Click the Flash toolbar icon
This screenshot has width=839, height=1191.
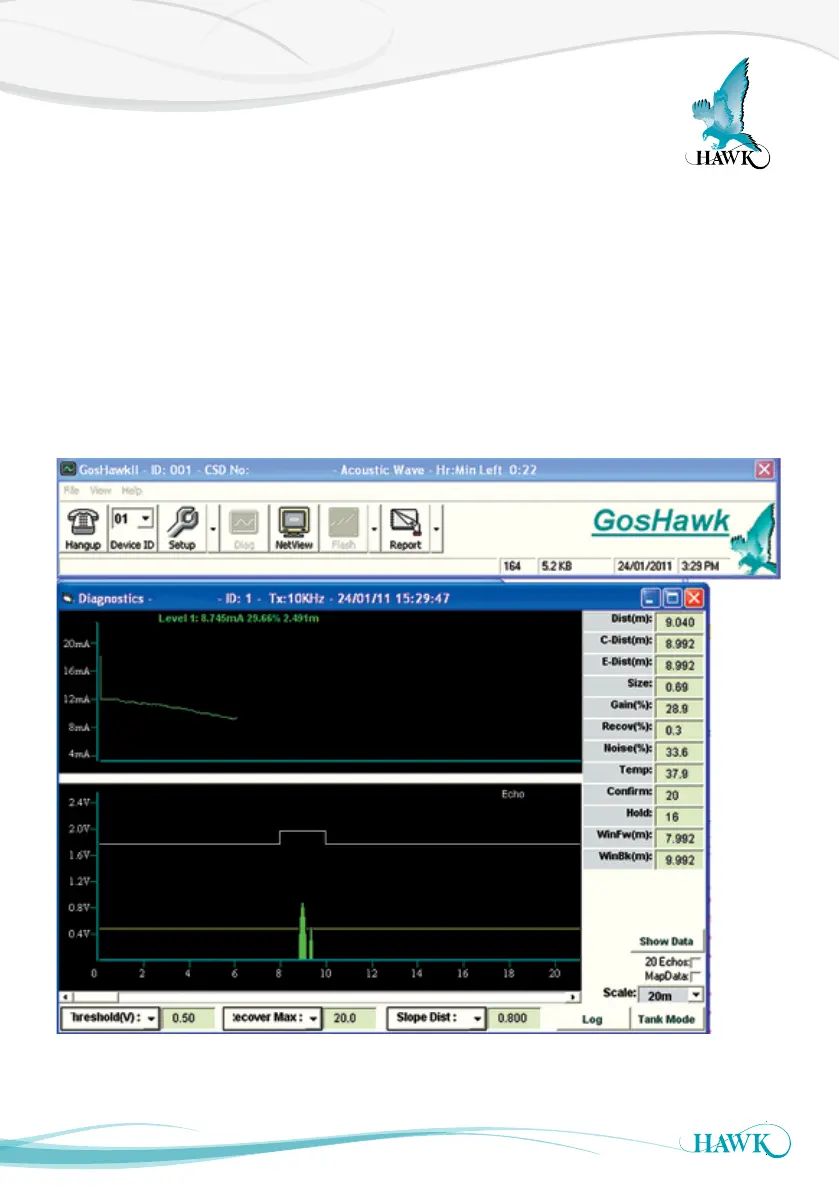click(x=343, y=522)
